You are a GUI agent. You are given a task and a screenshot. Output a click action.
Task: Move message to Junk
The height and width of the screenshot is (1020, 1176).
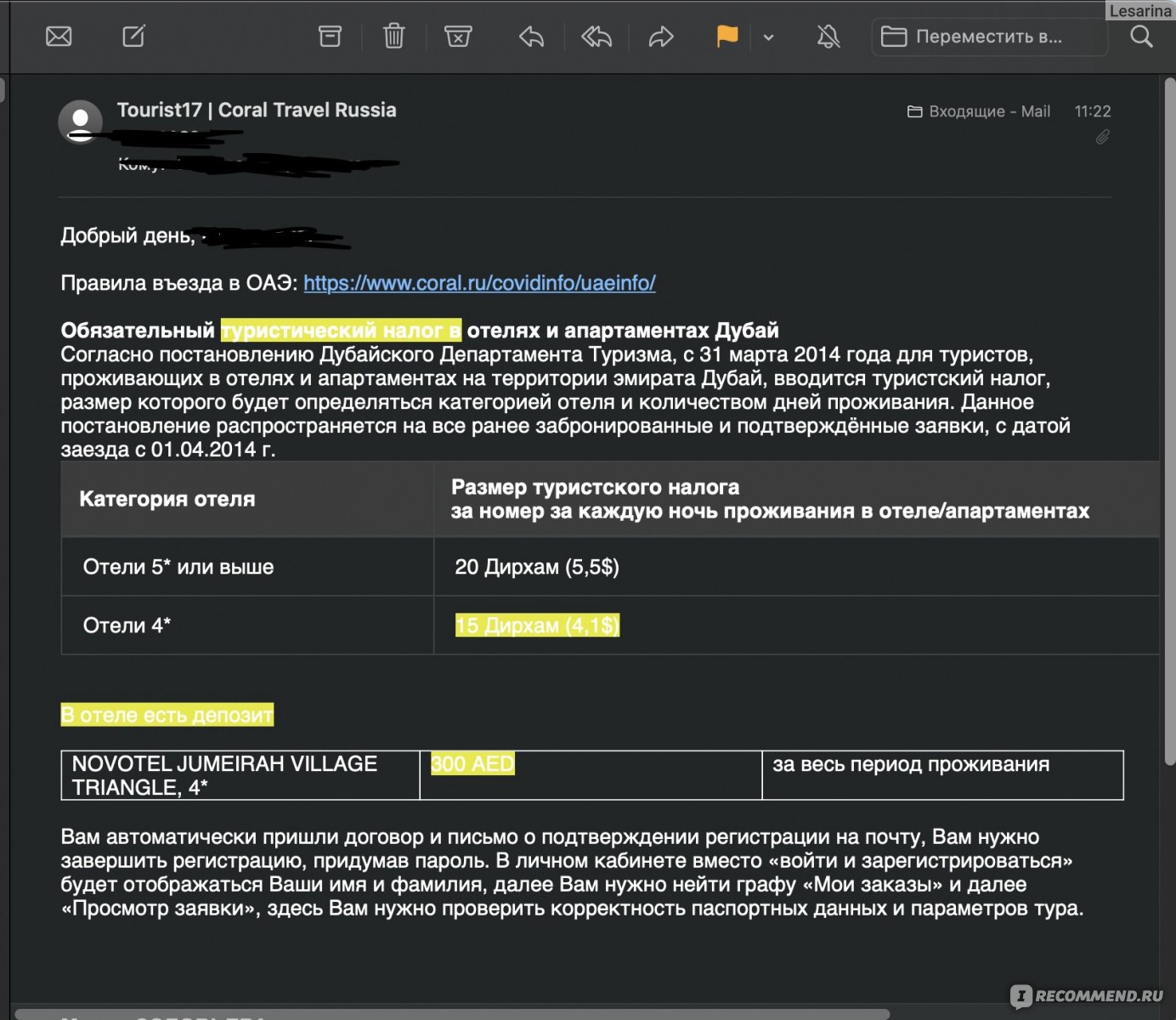[x=458, y=37]
